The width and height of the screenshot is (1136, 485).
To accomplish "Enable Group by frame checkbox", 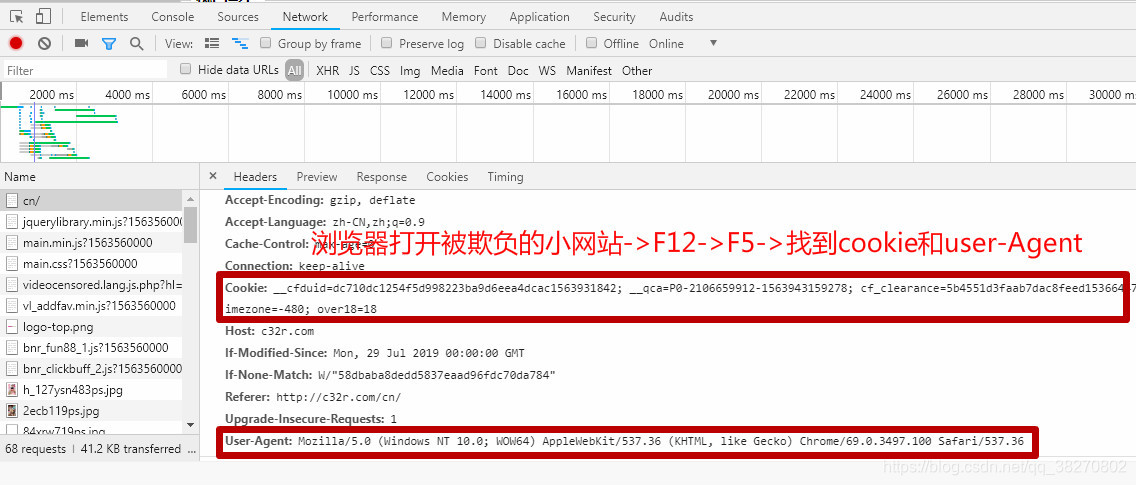I will [265, 43].
